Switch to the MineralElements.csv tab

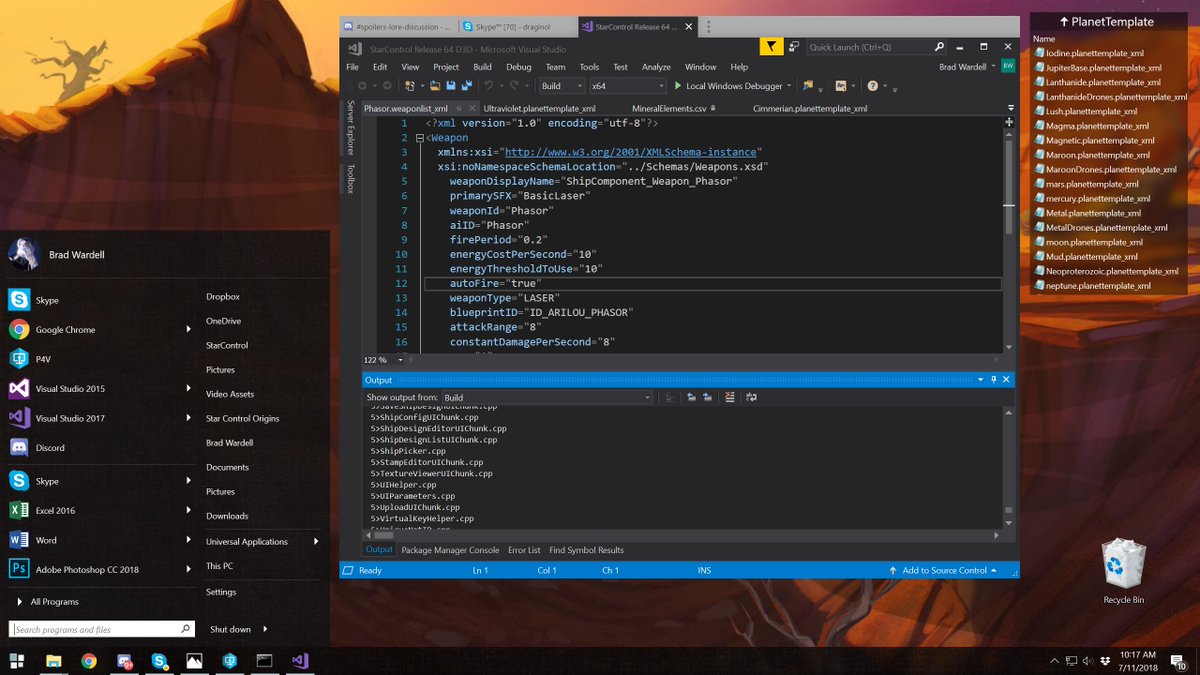click(669, 108)
